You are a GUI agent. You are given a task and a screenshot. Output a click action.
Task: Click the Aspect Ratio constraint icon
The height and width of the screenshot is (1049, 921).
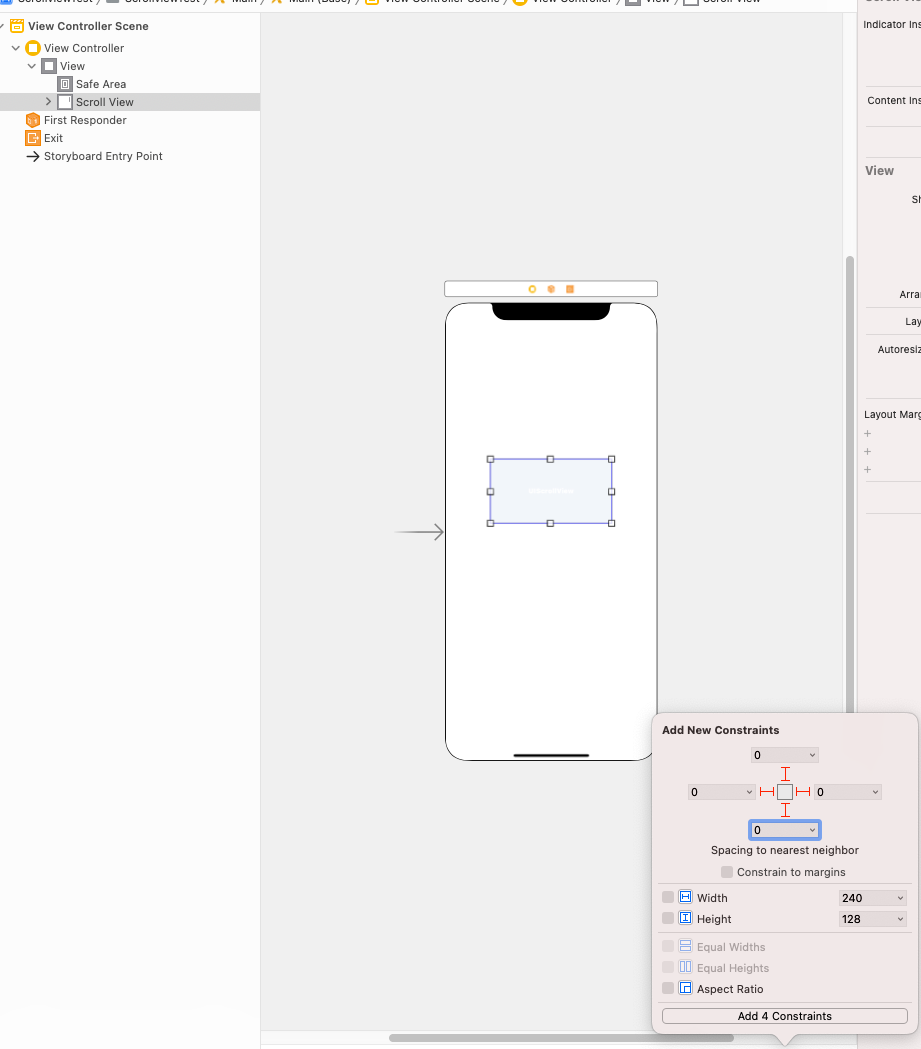[686, 988]
